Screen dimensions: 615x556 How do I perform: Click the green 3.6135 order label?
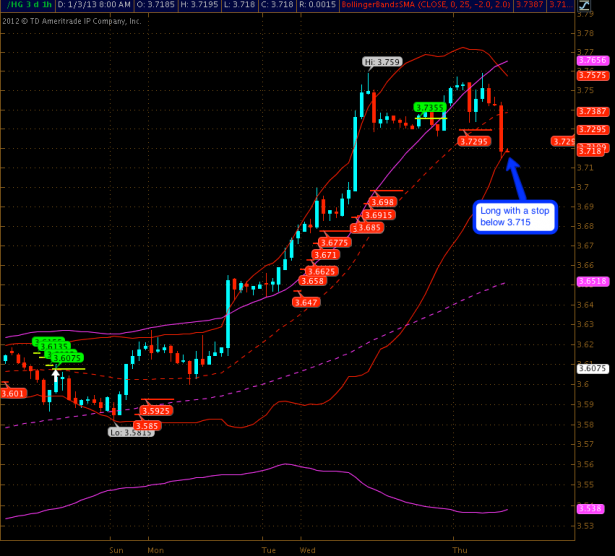pos(54,347)
